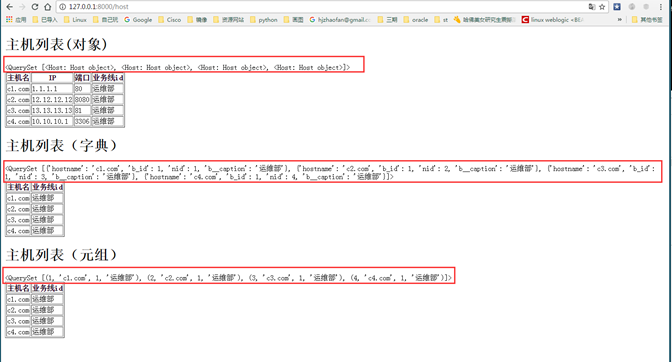This screenshot has width=672, height=362.
Task: Click the address bar showing 127.0.0.1:8000/host
Action: (321, 7)
